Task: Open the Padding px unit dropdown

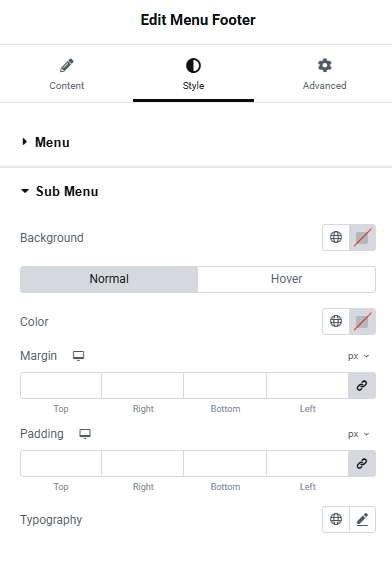Action: 358,434
